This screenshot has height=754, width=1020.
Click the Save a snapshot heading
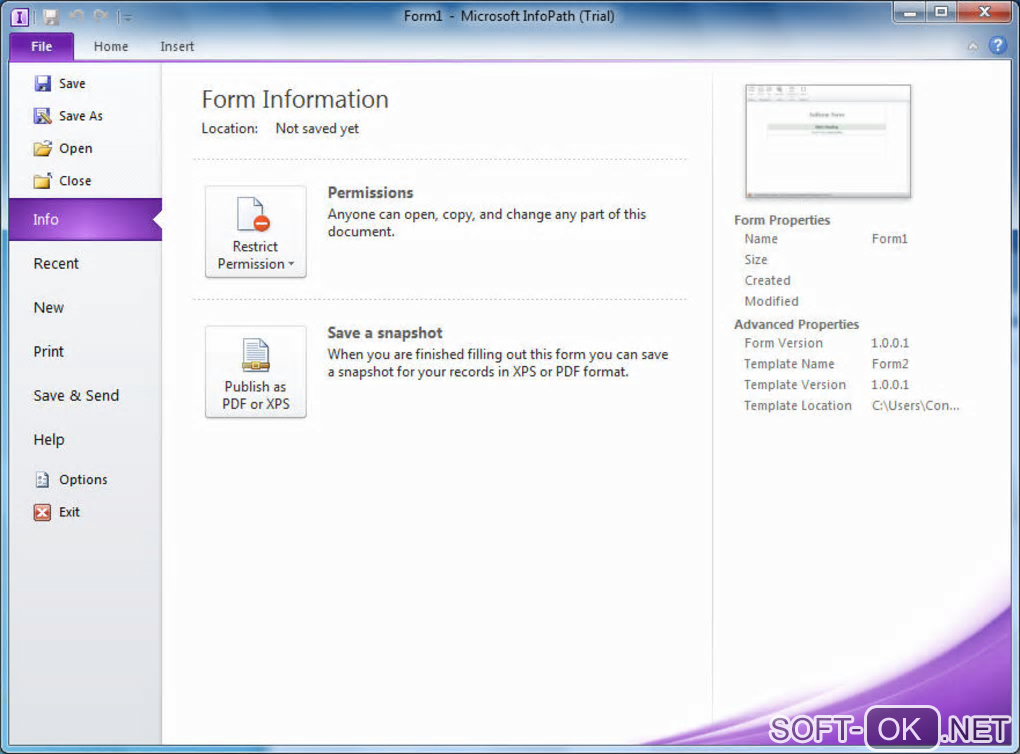click(x=384, y=333)
